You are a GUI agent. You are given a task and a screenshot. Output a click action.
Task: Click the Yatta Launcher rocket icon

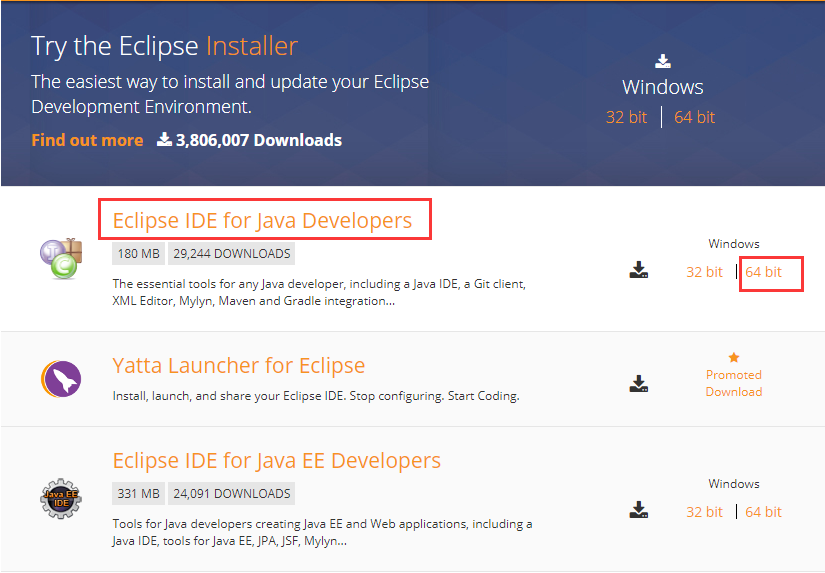(x=61, y=379)
